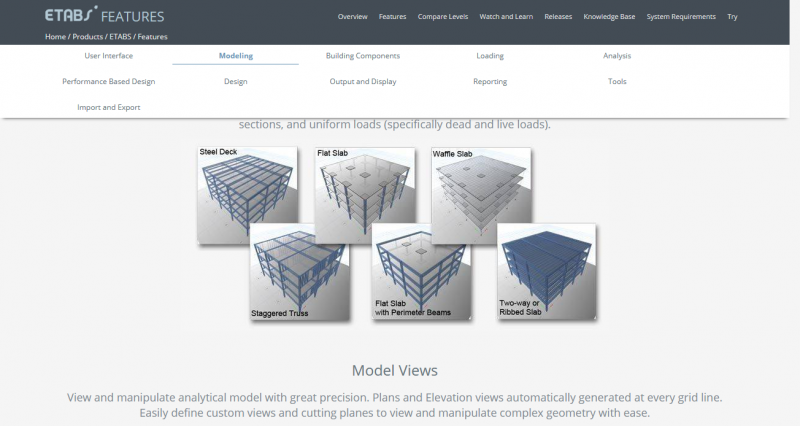Go to Products breadcrumb
800x426 pixels.
click(x=87, y=37)
